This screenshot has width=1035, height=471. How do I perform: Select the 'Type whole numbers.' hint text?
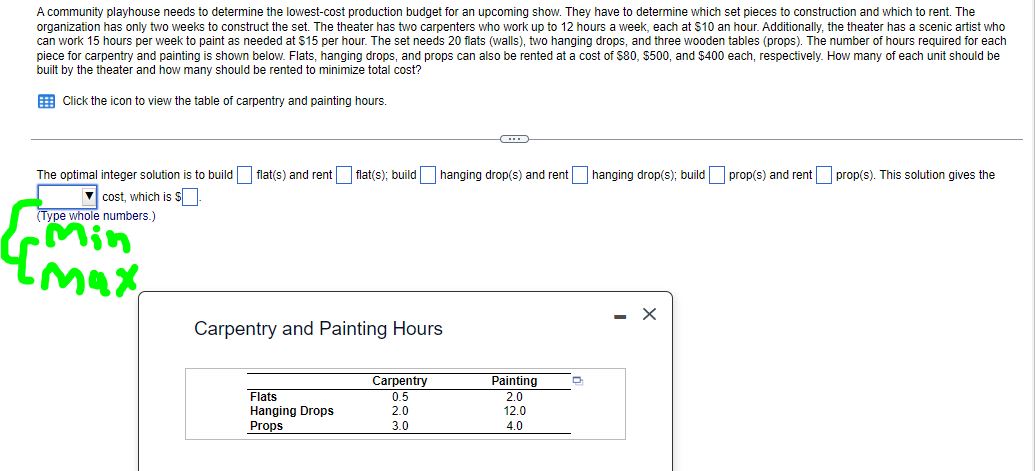(96, 216)
